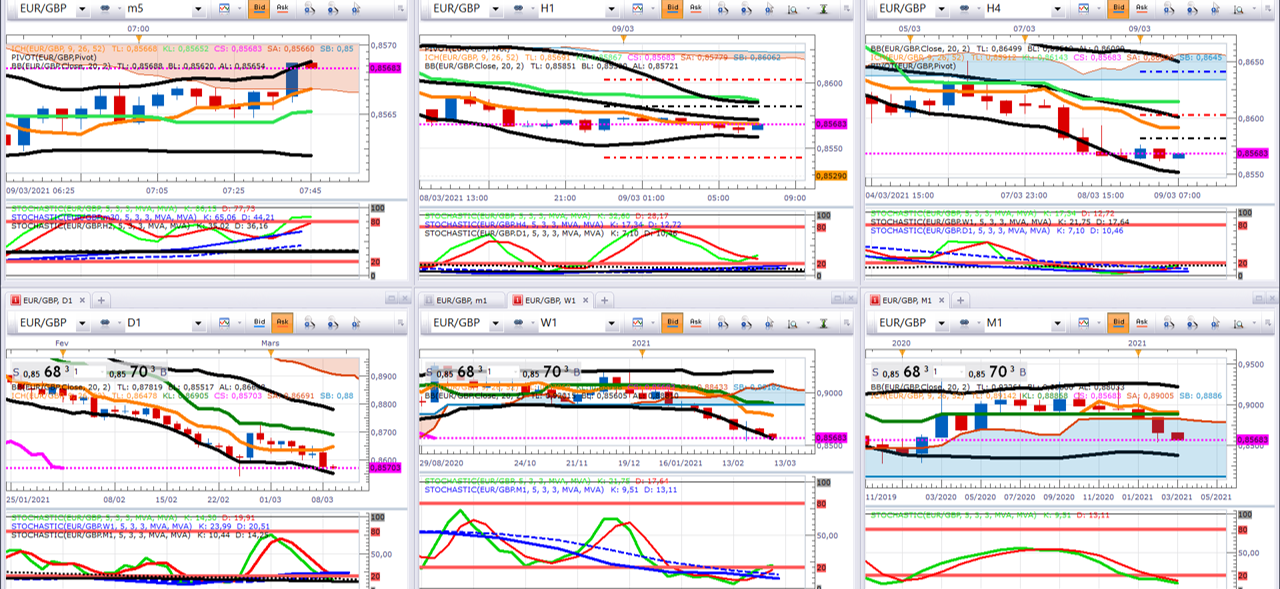Open the H1 timeframe dropdown
The height and width of the screenshot is (589, 1280).
pyautogui.click(x=611, y=9)
